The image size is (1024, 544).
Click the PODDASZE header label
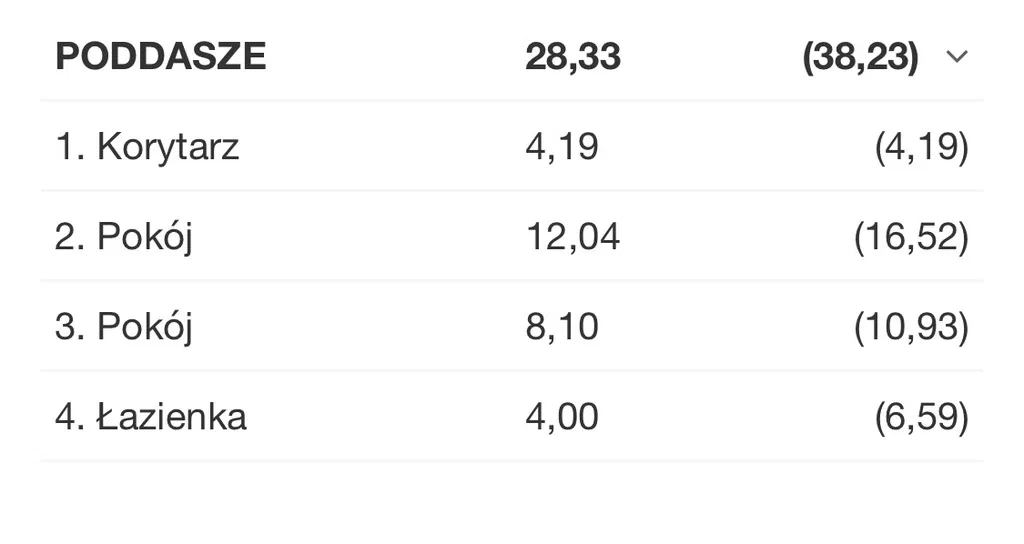pyautogui.click(x=161, y=57)
